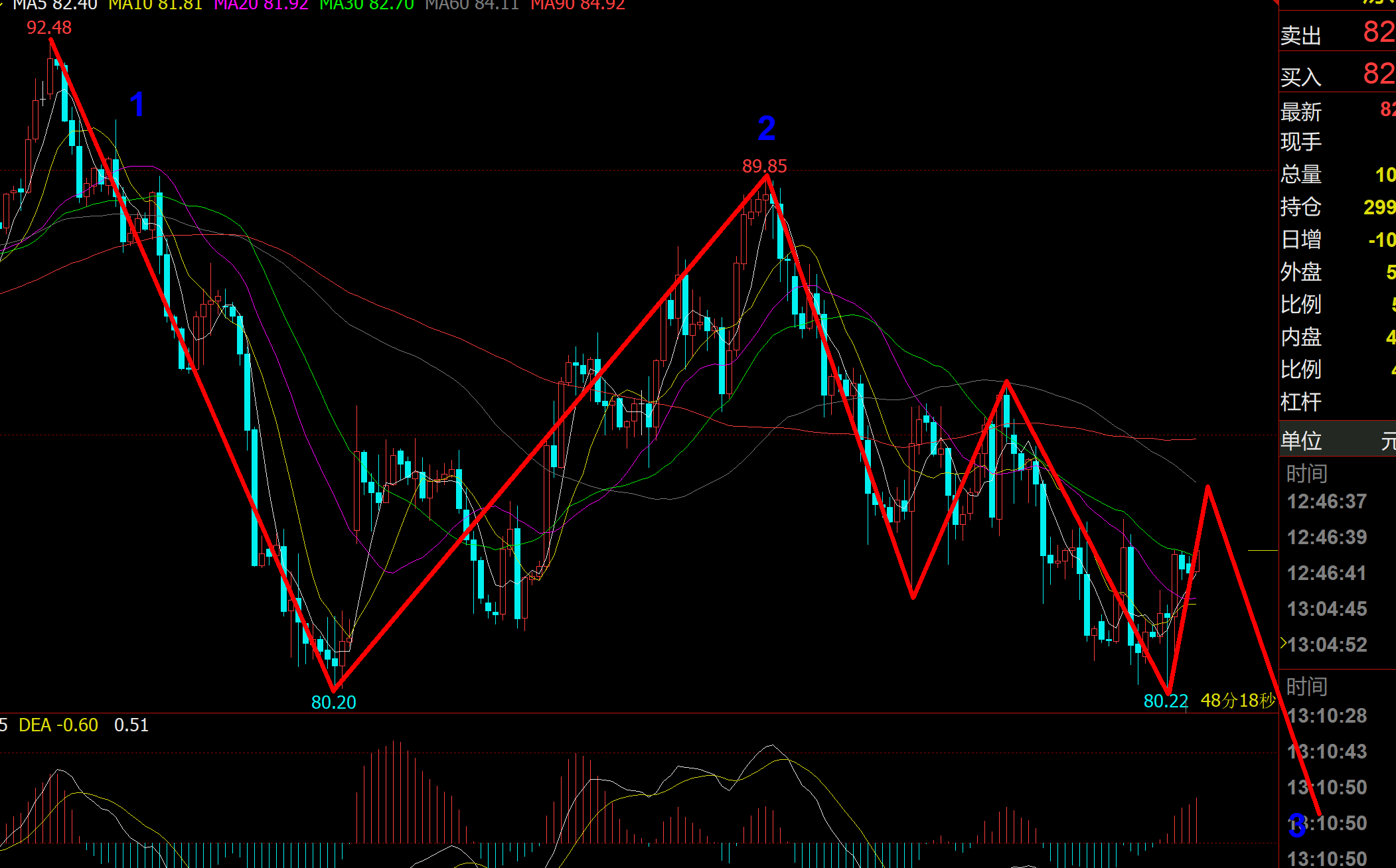Select the 13:04:52 tick entry with arrow
Image resolution: width=1396 pixels, height=868 pixels.
[x=1326, y=644]
